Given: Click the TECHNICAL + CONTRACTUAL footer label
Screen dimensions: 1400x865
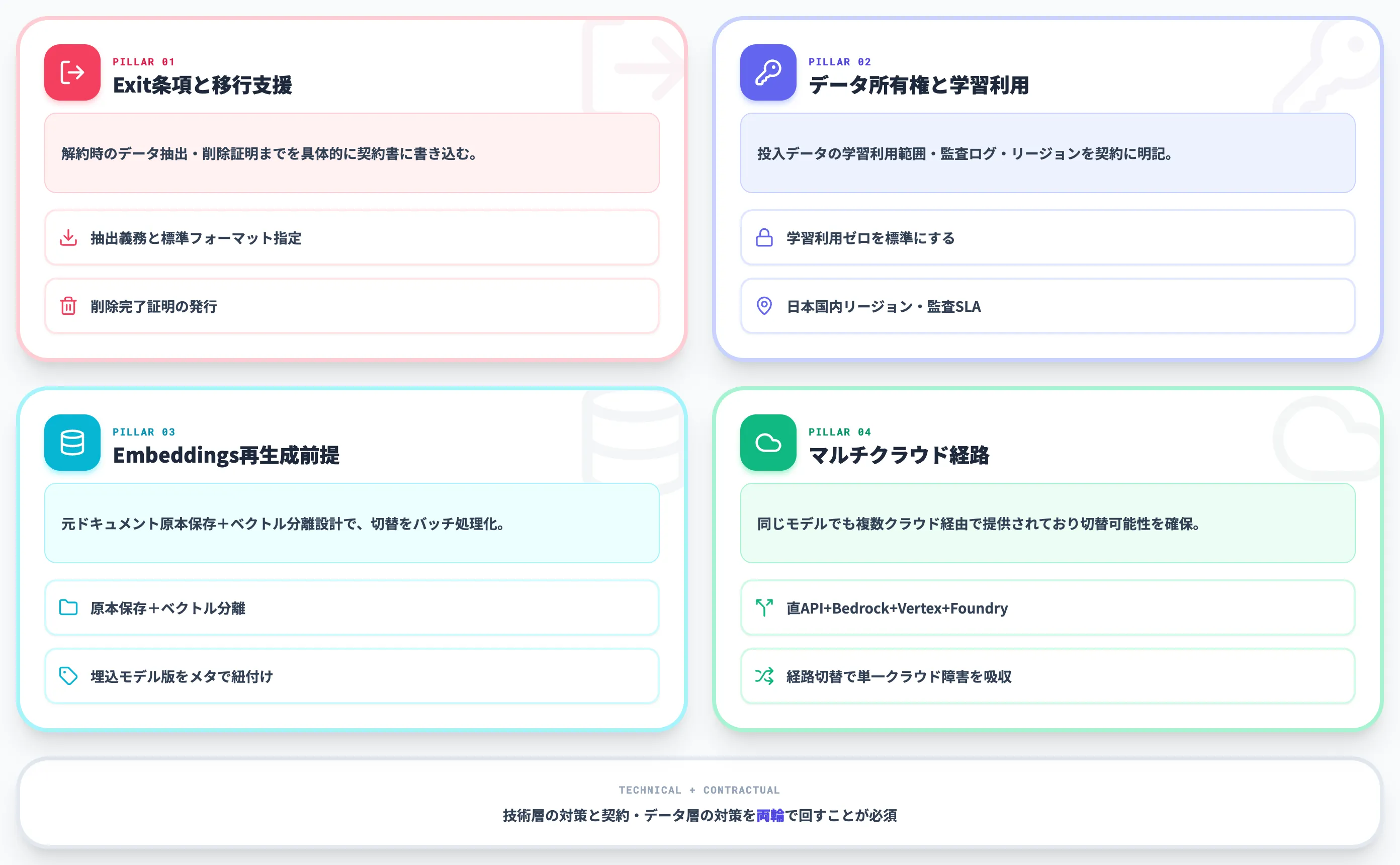Looking at the screenshot, I should [x=699, y=790].
